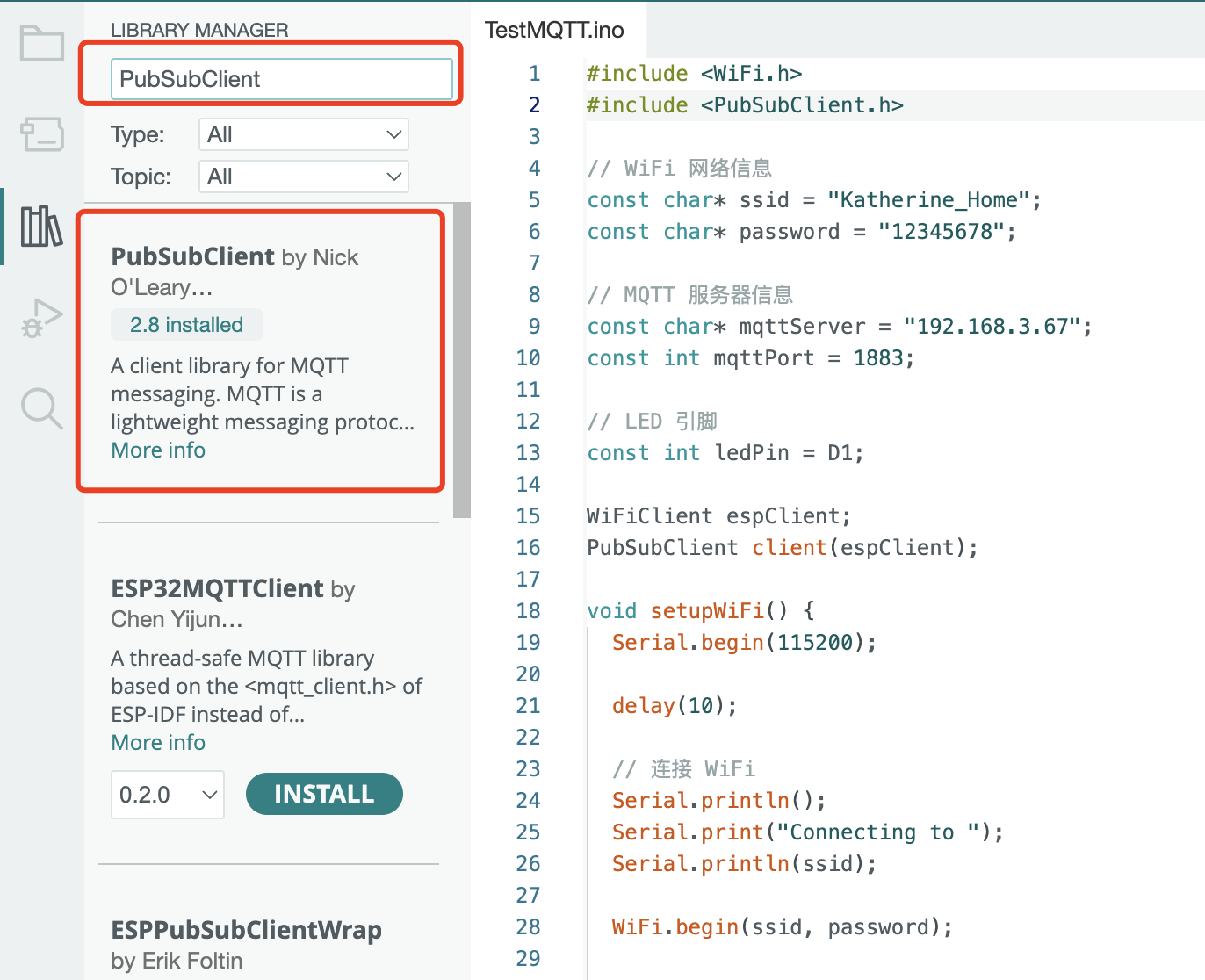Select the ESPPubSubClientWrap library title
Screen dimensions: 1205x980
pos(247,930)
